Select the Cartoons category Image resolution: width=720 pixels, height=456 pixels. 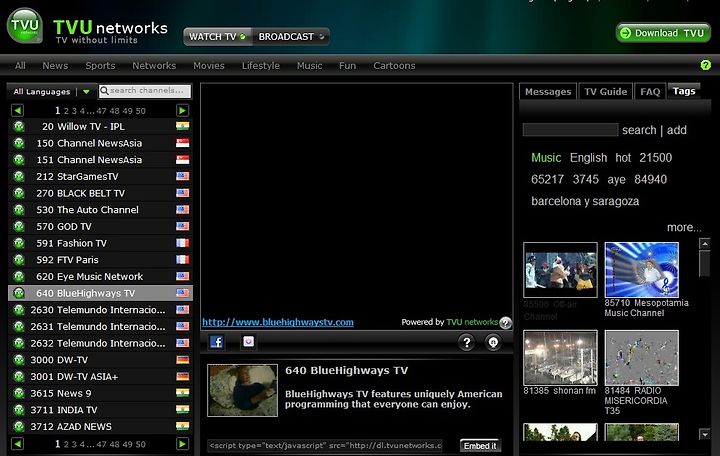tap(394, 66)
